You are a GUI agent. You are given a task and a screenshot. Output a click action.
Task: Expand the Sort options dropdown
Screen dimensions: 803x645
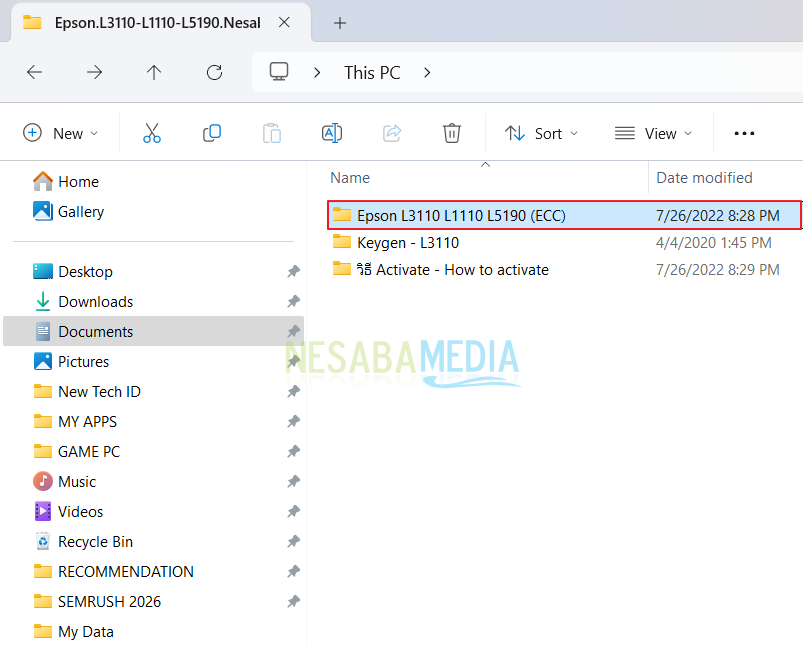[541, 133]
